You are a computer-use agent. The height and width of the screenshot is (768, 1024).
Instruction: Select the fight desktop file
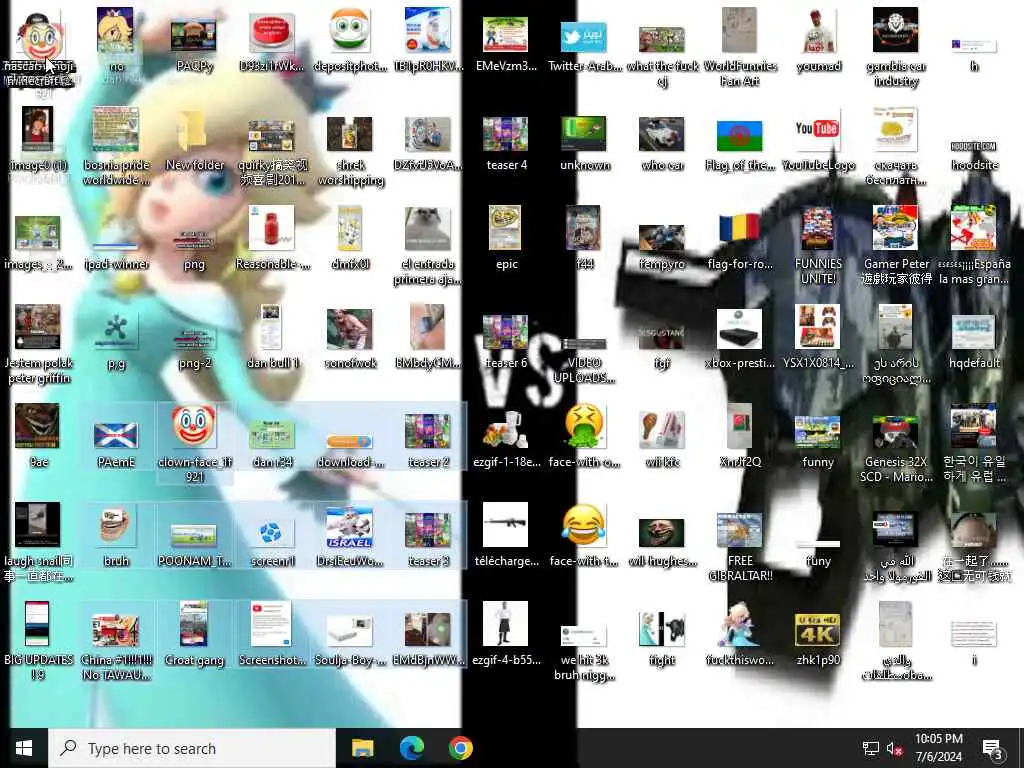pyautogui.click(x=662, y=639)
